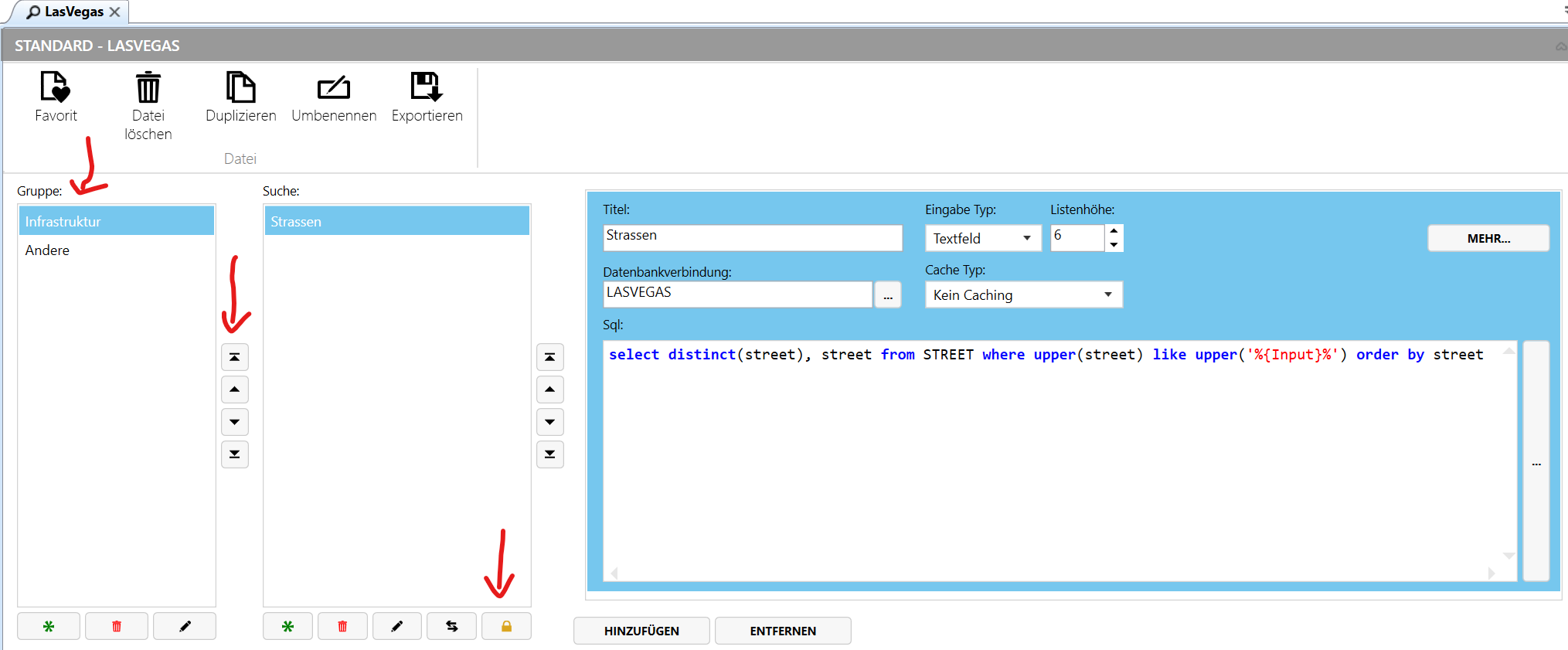Browse Datenbankverbindung with ... button
Screen dimensions: 1568x650
tap(888, 294)
